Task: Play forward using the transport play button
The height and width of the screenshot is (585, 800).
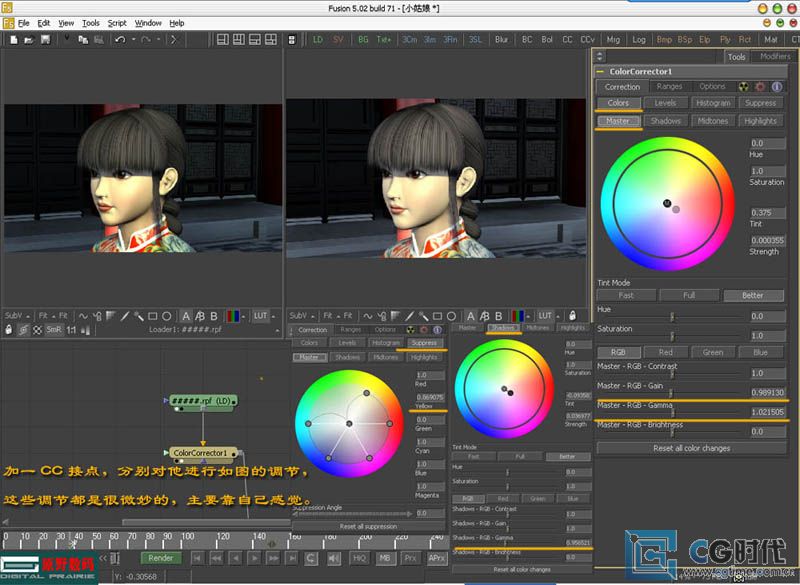Action: pos(254,558)
